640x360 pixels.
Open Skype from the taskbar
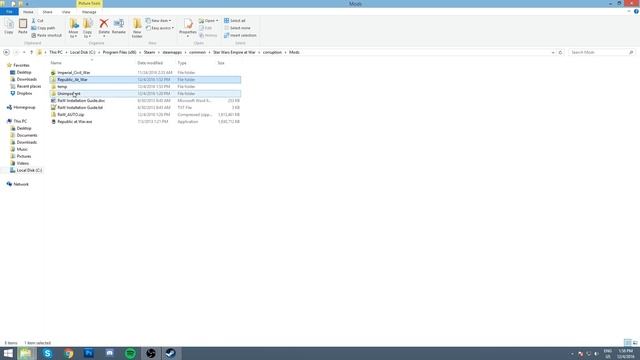[47, 353]
